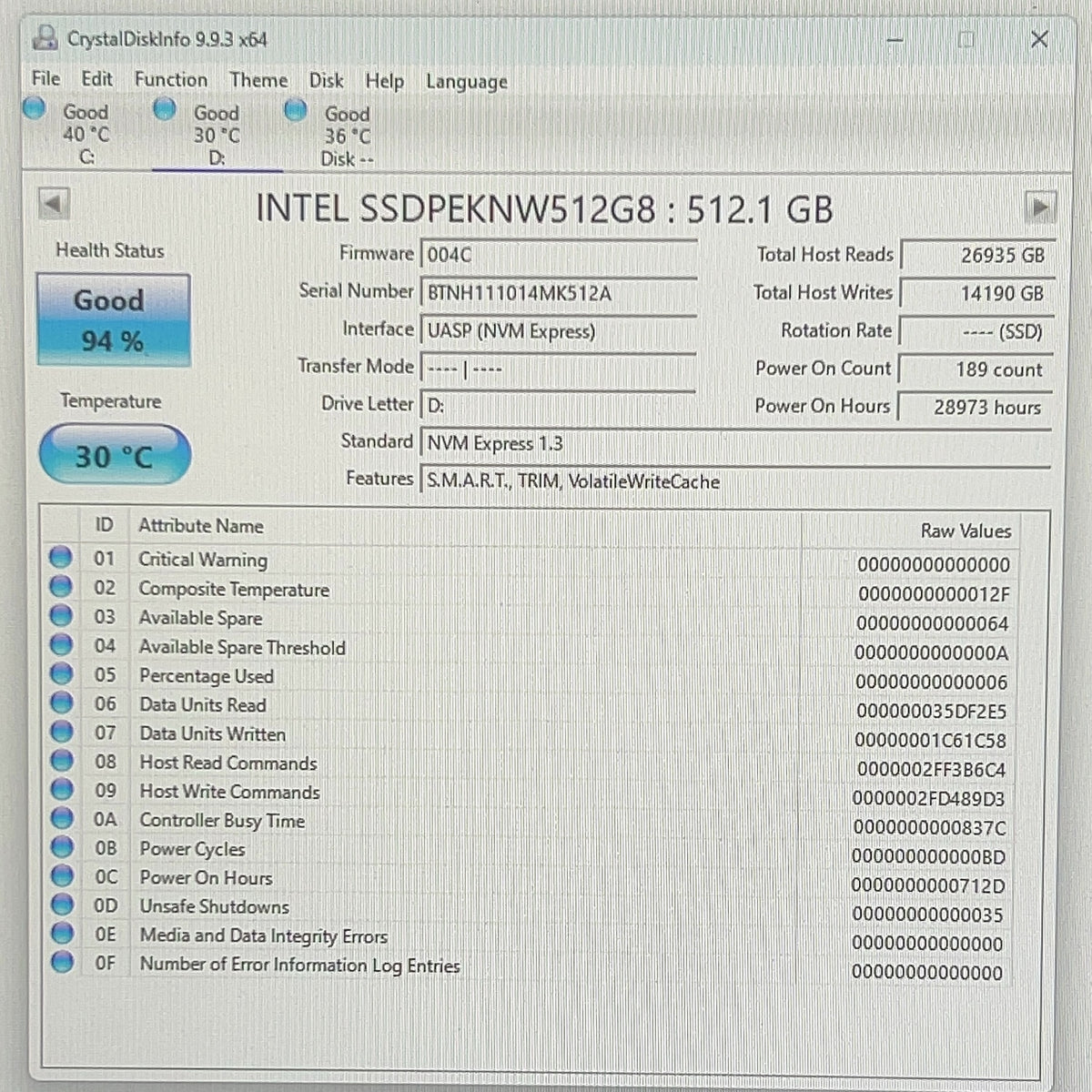Image resolution: width=1092 pixels, height=1092 pixels.
Task: Open the Theme menu
Action: (258, 80)
